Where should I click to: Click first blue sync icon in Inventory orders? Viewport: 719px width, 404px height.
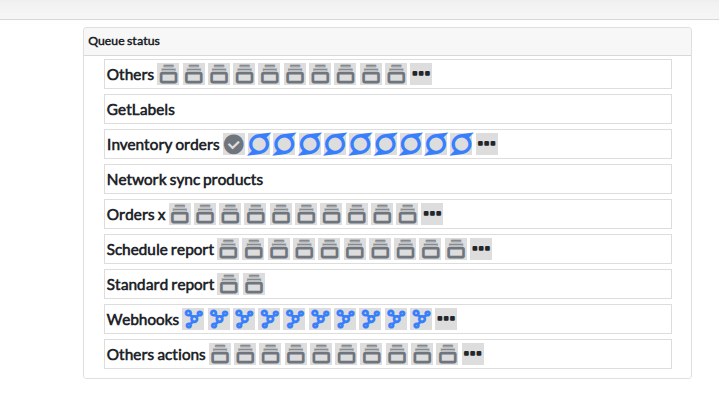click(x=259, y=144)
